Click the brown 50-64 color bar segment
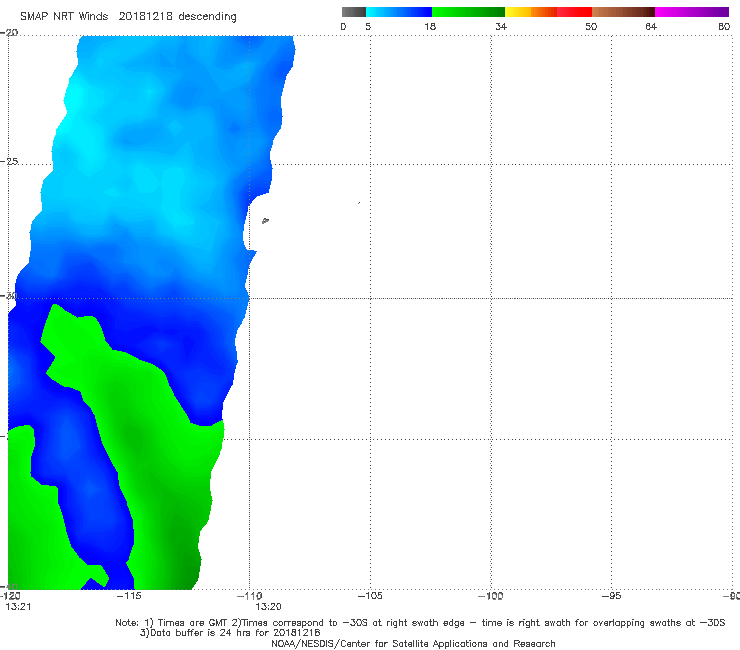740x650 pixels. (623, 12)
